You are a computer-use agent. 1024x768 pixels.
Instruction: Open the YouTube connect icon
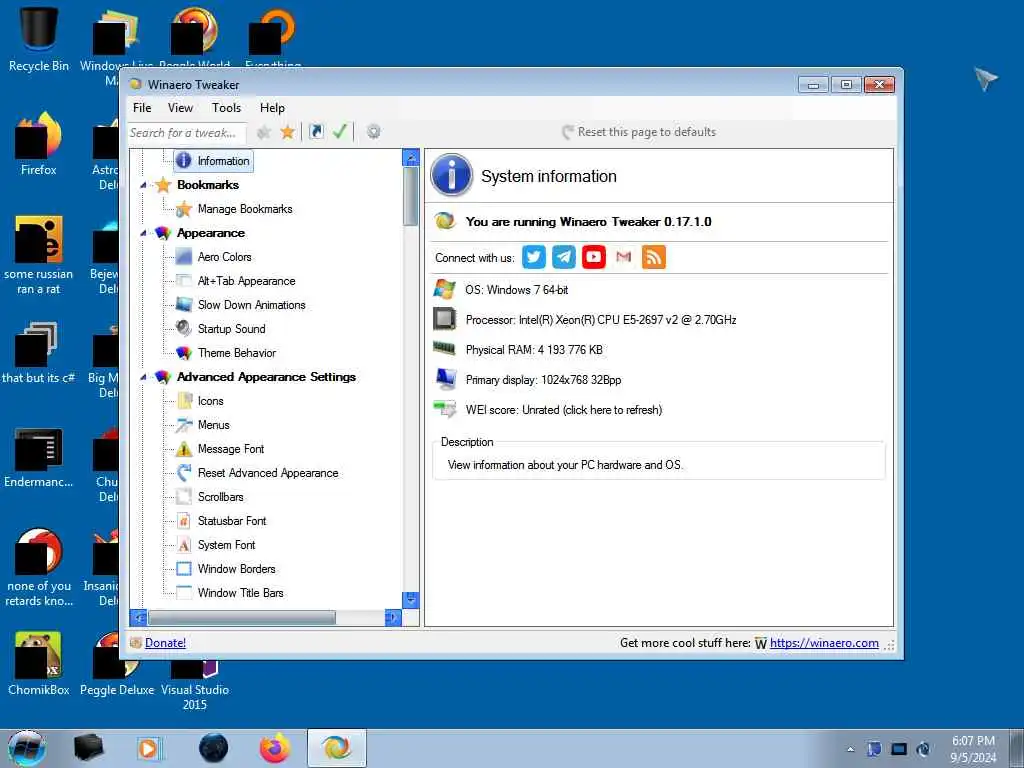point(594,257)
